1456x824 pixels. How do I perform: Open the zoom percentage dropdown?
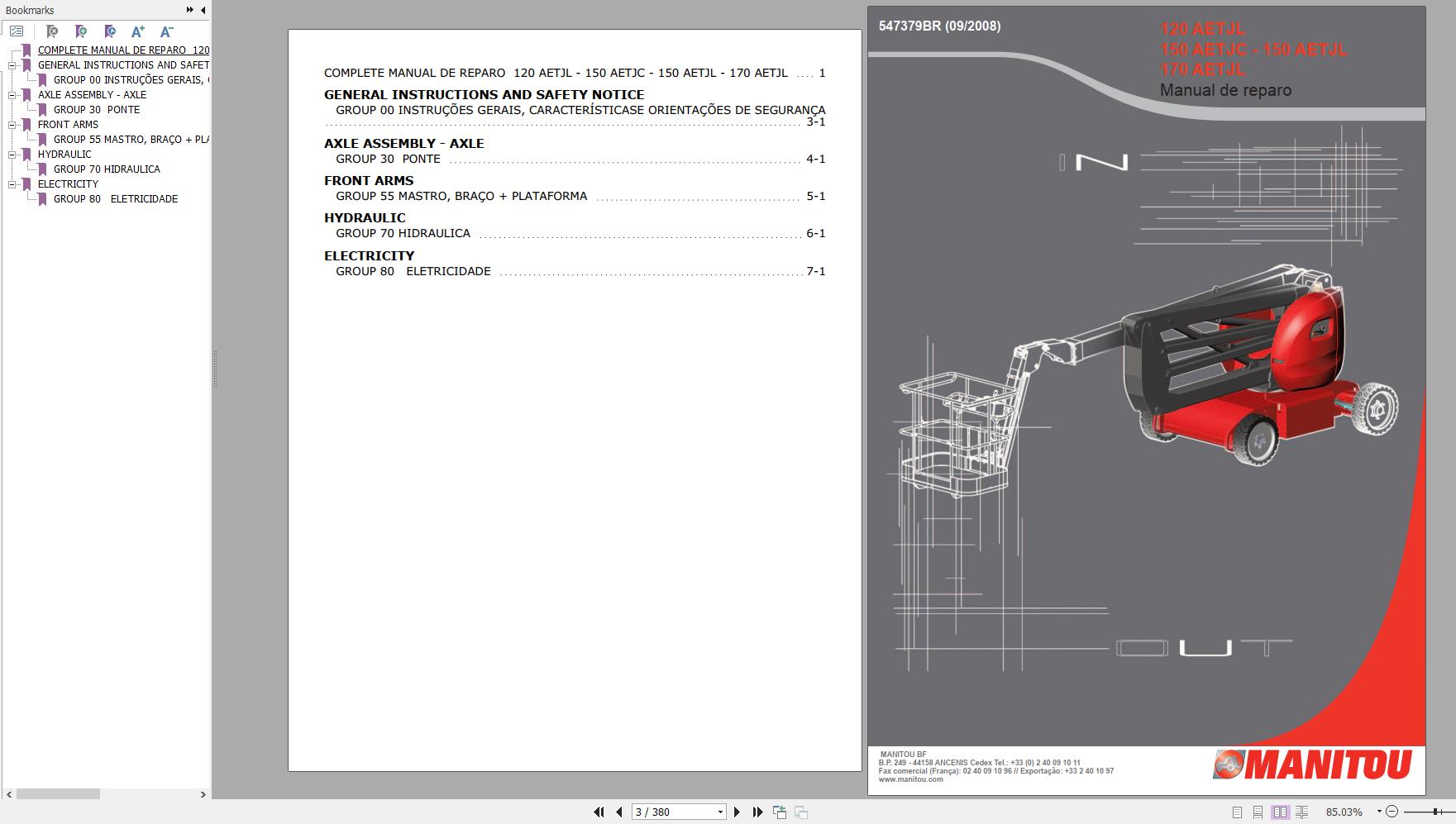1379,812
